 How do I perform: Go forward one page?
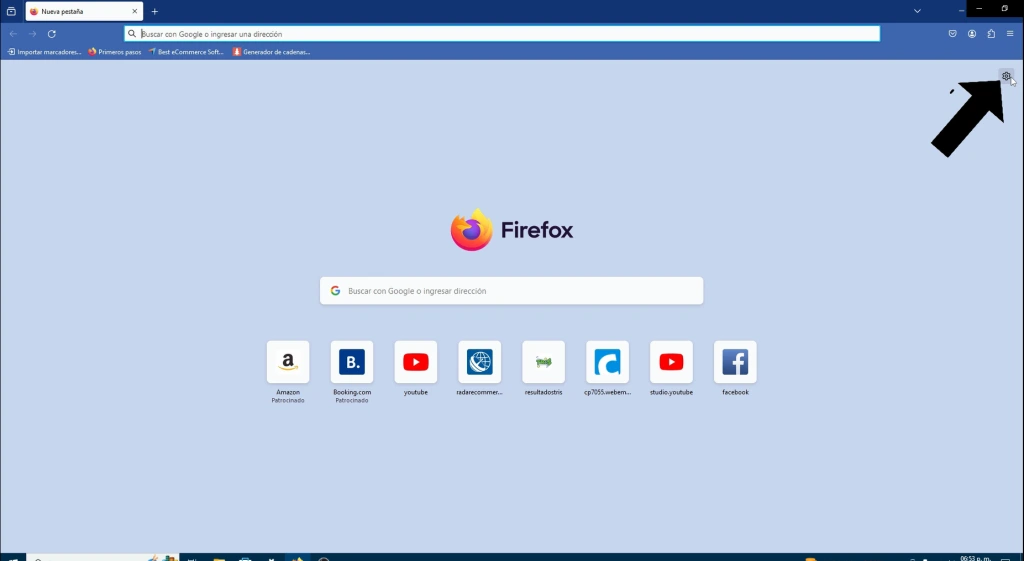click(32, 34)
